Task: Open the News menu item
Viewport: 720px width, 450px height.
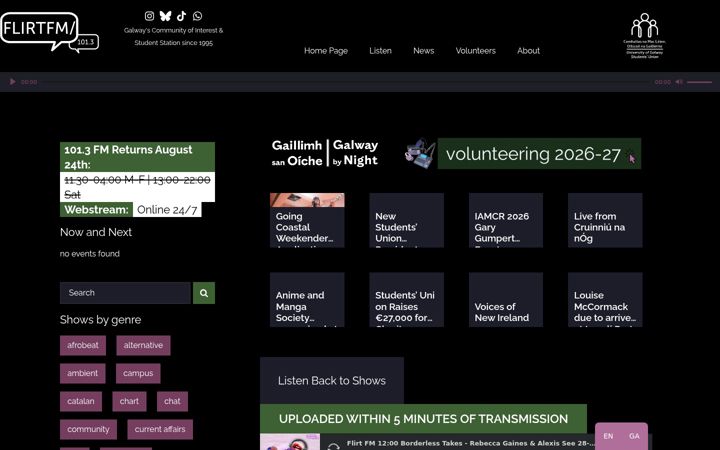Action: (x=424, y=51)
